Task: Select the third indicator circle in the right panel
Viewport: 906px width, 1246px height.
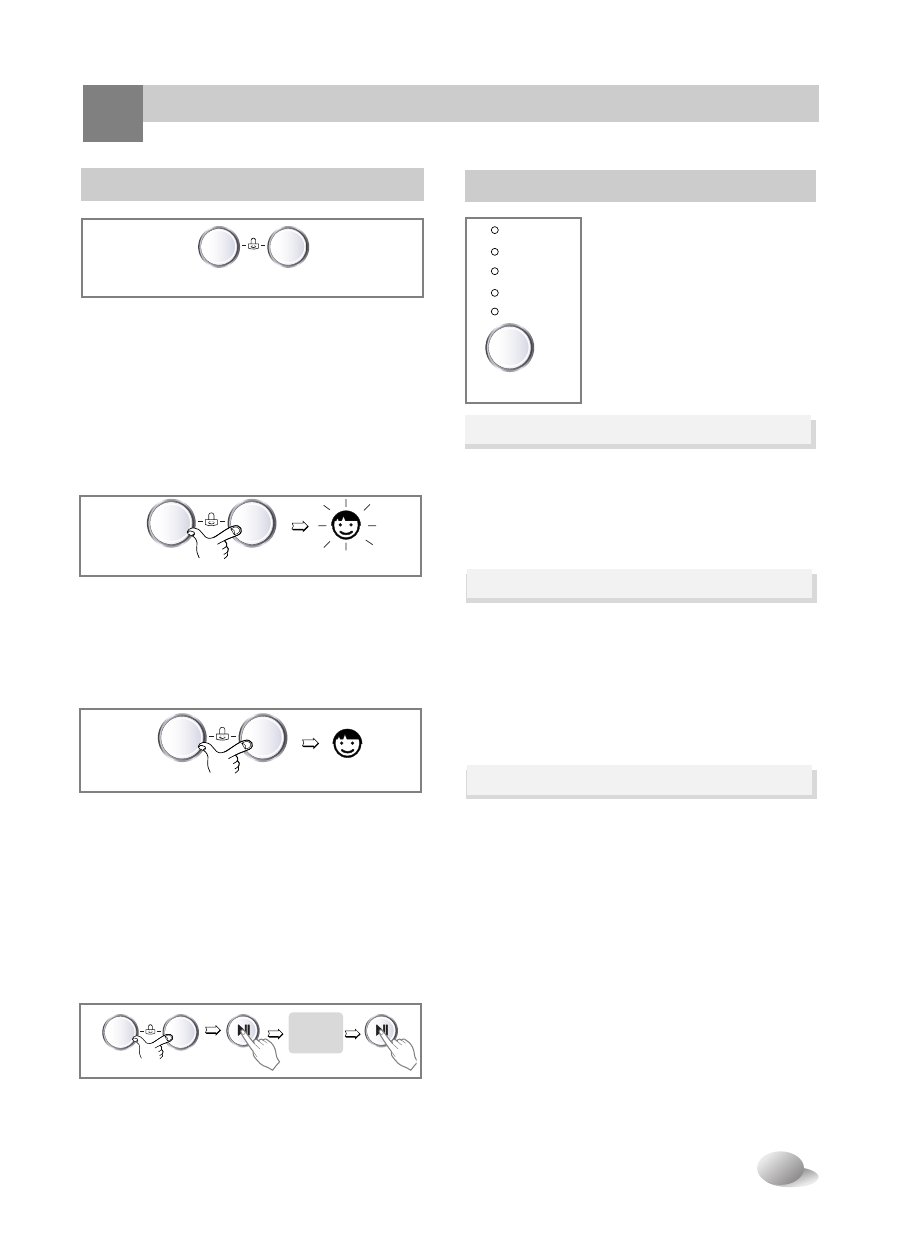Action: 494,271
